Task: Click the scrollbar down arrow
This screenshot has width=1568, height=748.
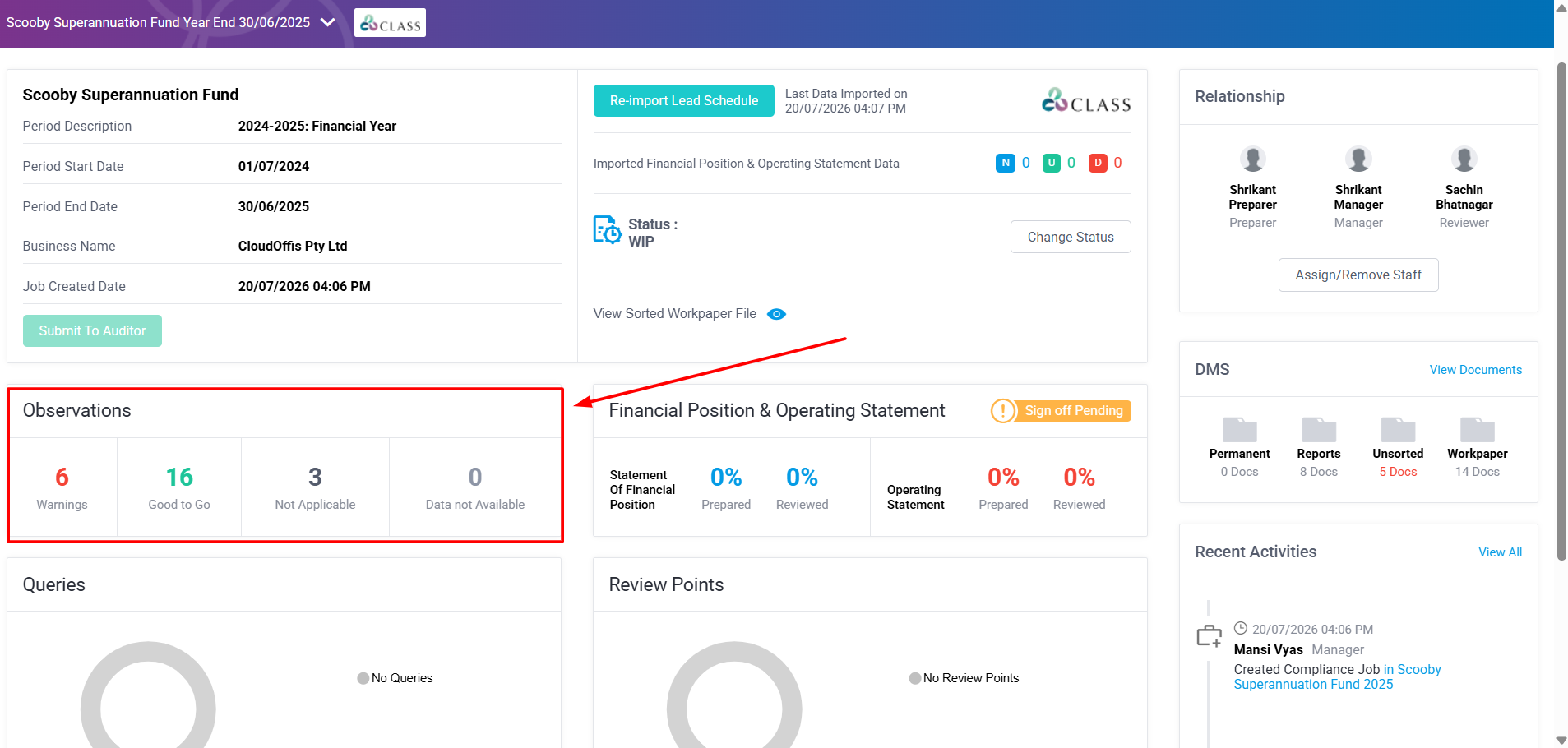Action: point(1561,741)
